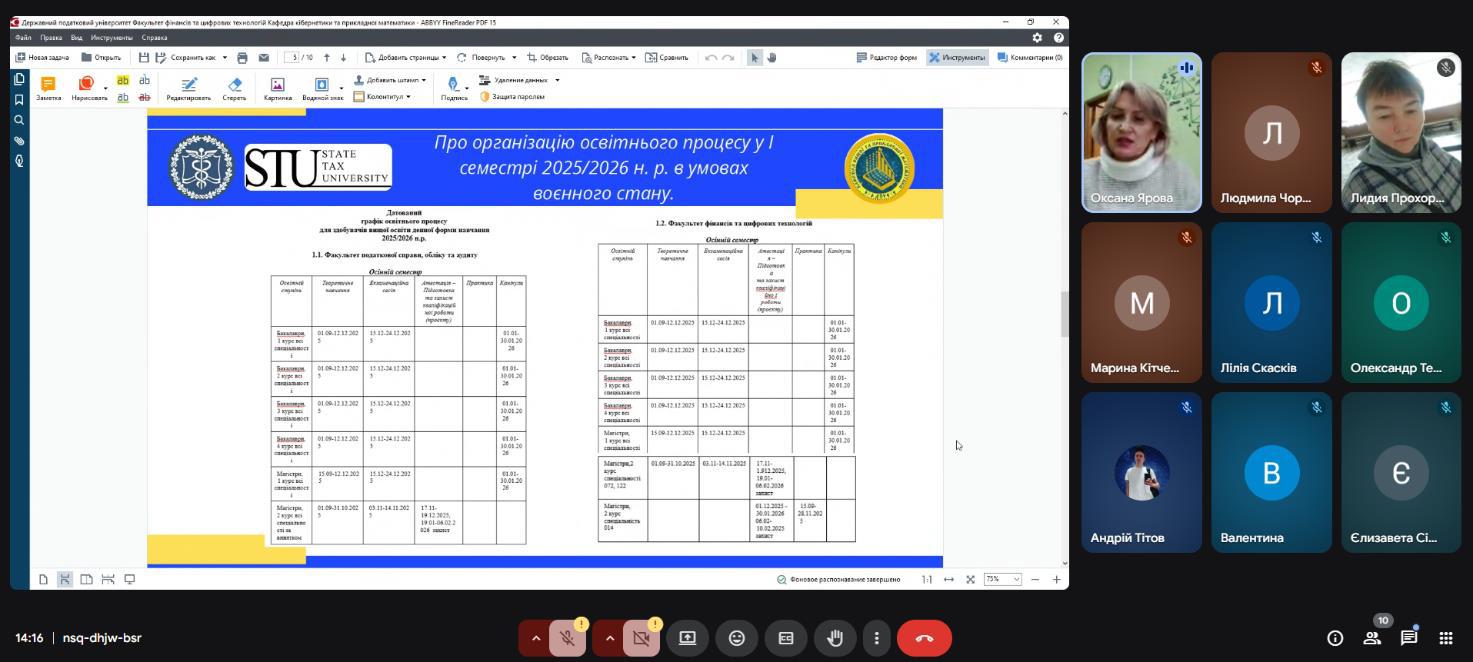This screenshot has height=662, width=1473.
Task: Open the Файл menu
Action: pyautogui.click(x=23, y=37)
